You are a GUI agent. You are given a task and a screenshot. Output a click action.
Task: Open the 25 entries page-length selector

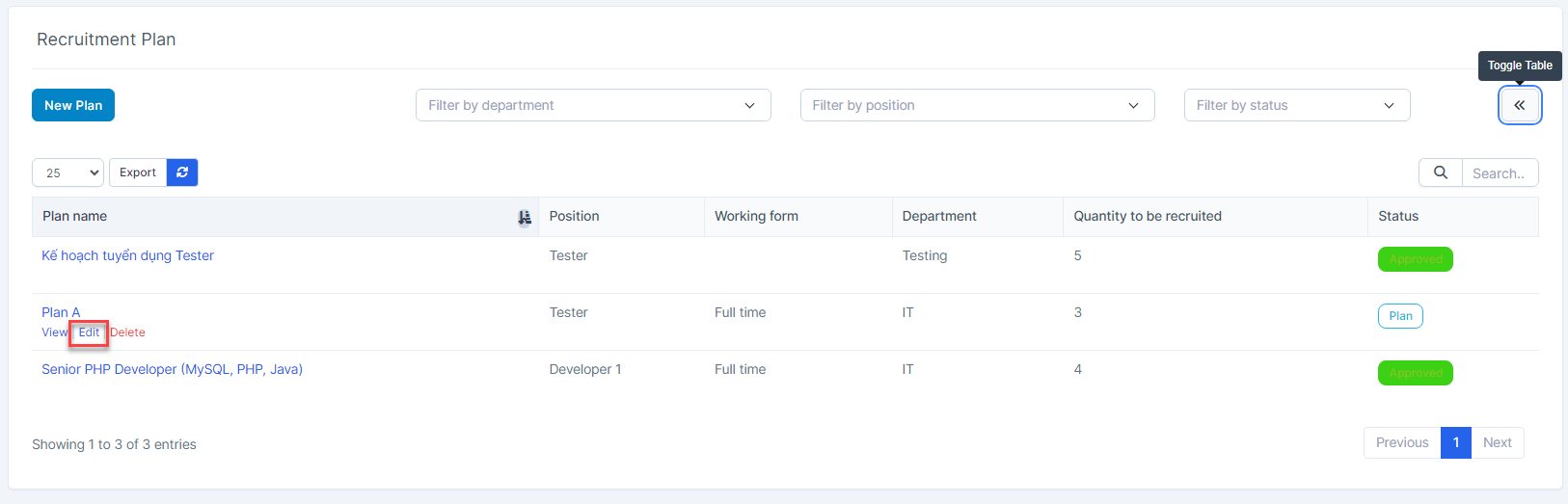click(68, 172)
